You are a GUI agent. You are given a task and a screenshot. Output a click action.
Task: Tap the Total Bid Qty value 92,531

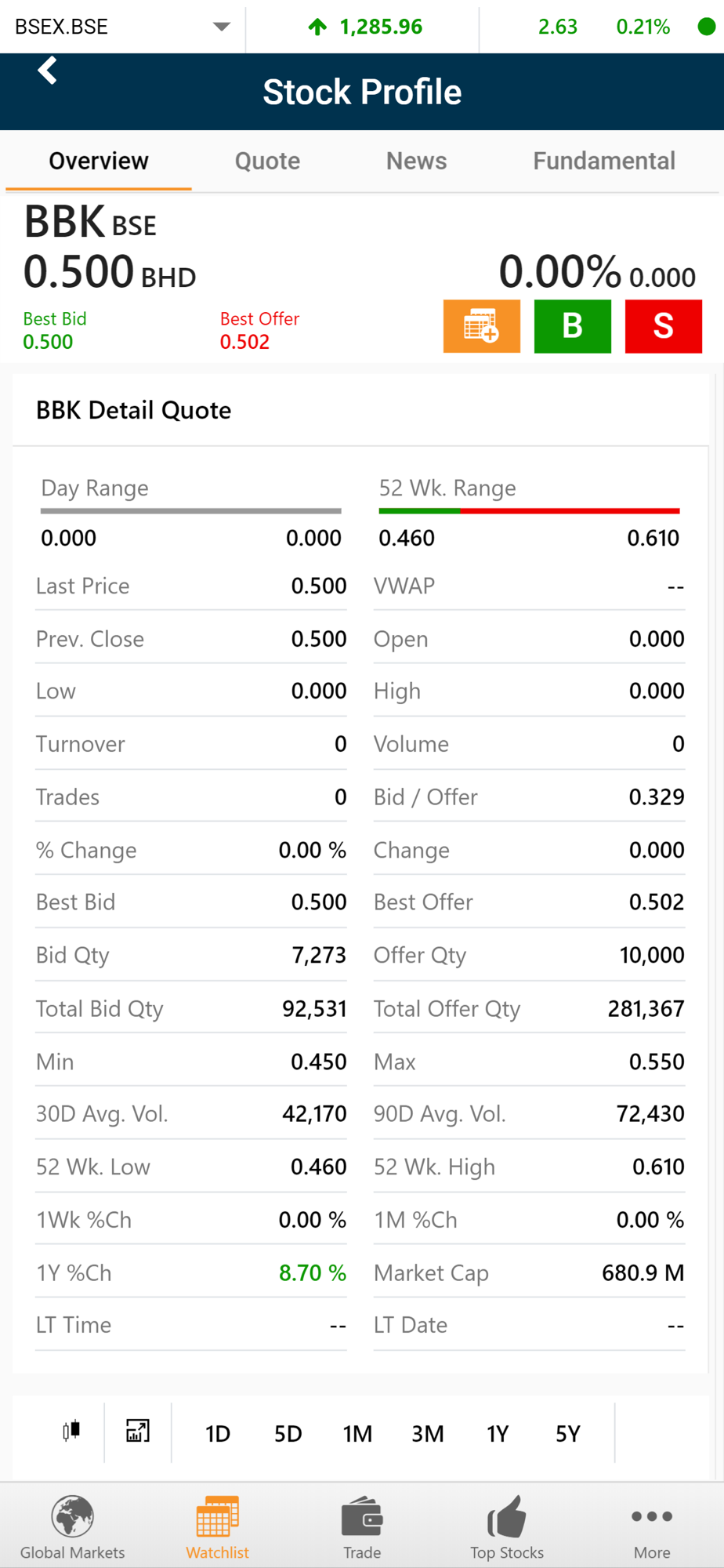[314, 1008]
